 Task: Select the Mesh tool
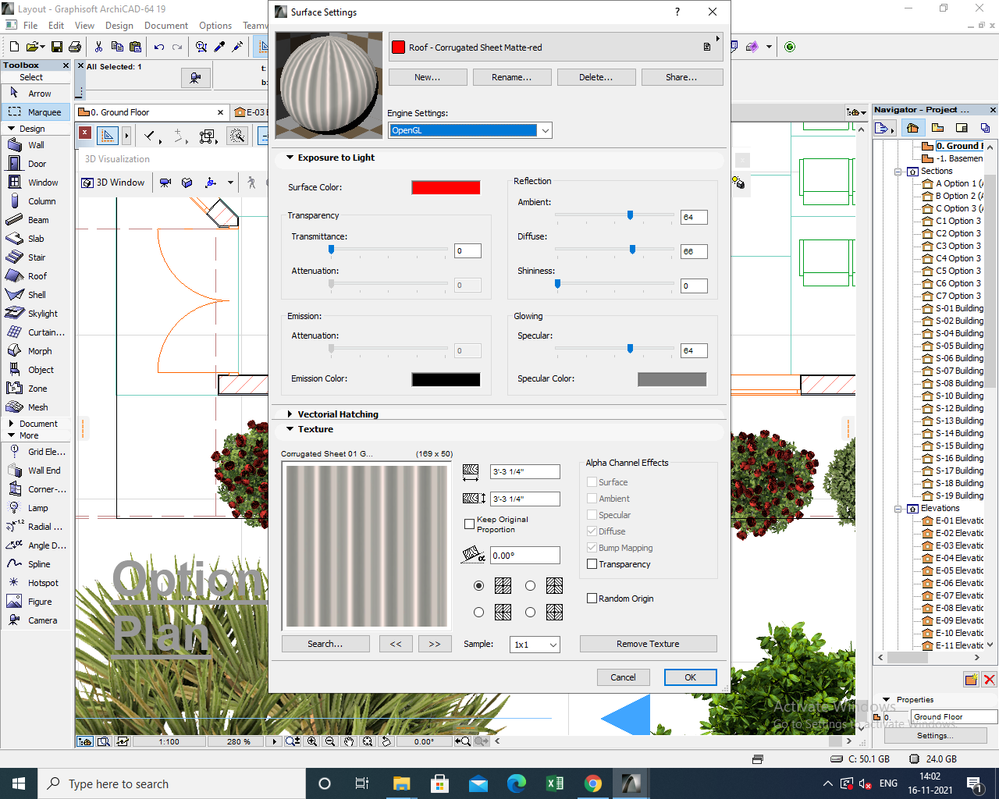[38, 407]
